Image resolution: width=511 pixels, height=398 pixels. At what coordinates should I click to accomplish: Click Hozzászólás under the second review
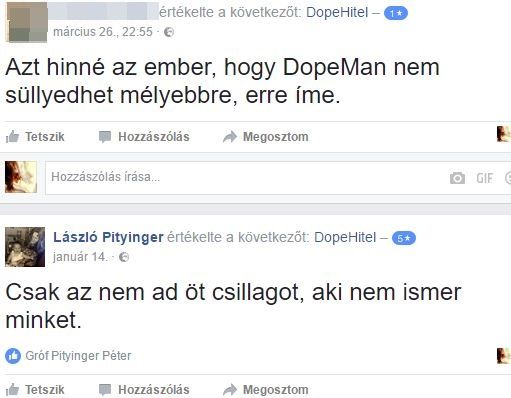point(144,390)
